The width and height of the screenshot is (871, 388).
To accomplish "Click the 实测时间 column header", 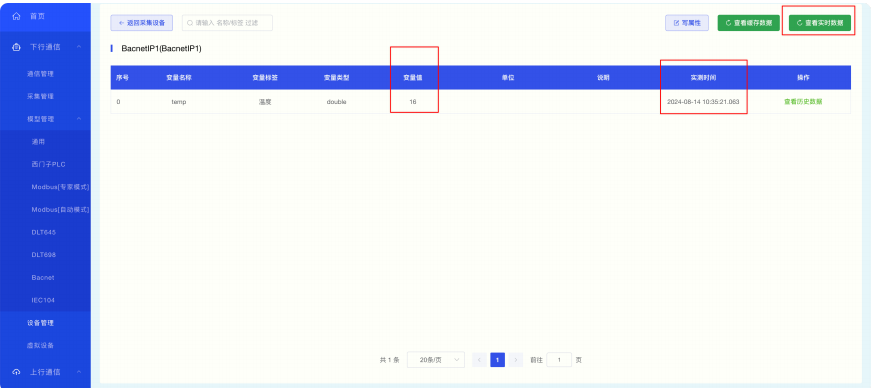I will tap(703, 78).
